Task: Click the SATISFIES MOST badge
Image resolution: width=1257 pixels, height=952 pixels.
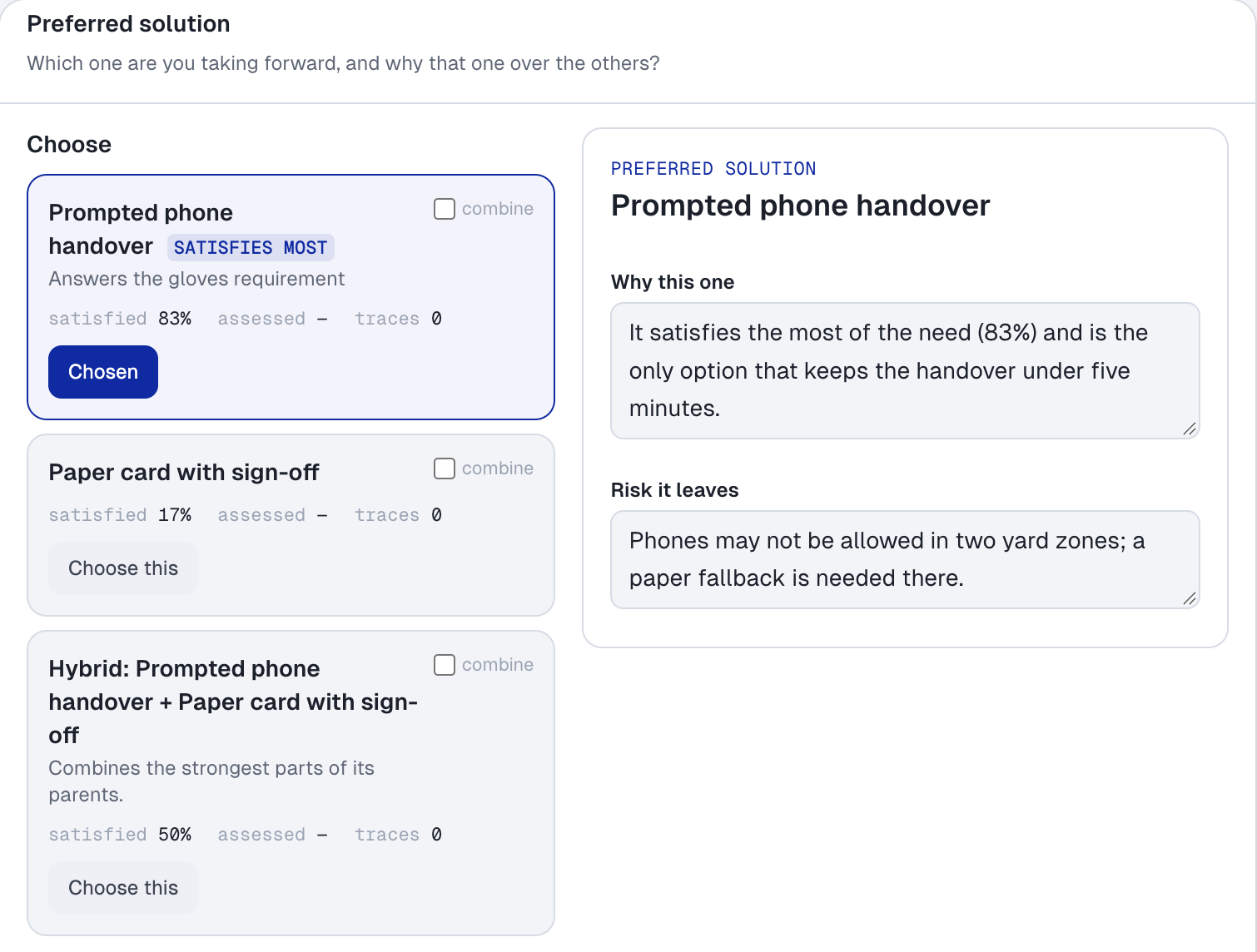Action: [x=251, y=247]
